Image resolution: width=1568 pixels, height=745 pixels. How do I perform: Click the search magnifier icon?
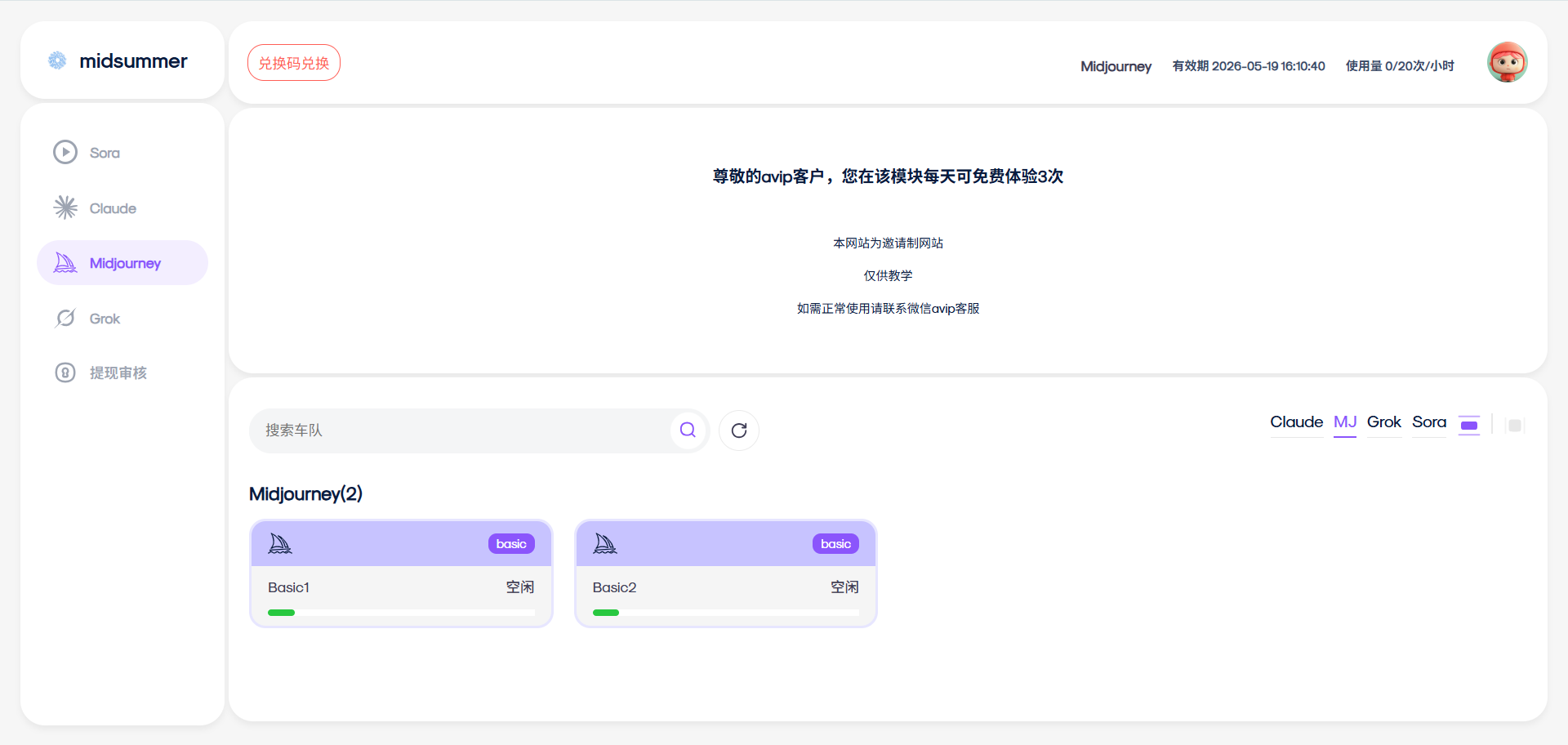pos(688,430)
